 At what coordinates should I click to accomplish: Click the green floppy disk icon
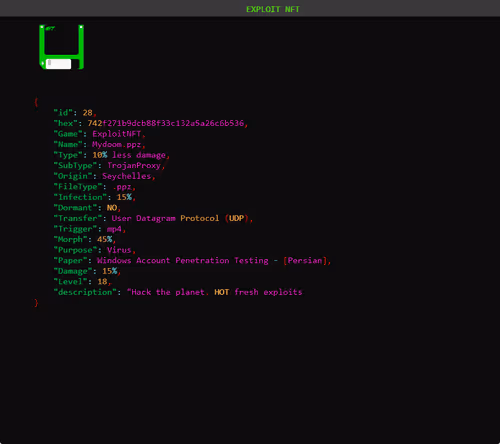tap(61, 47)
